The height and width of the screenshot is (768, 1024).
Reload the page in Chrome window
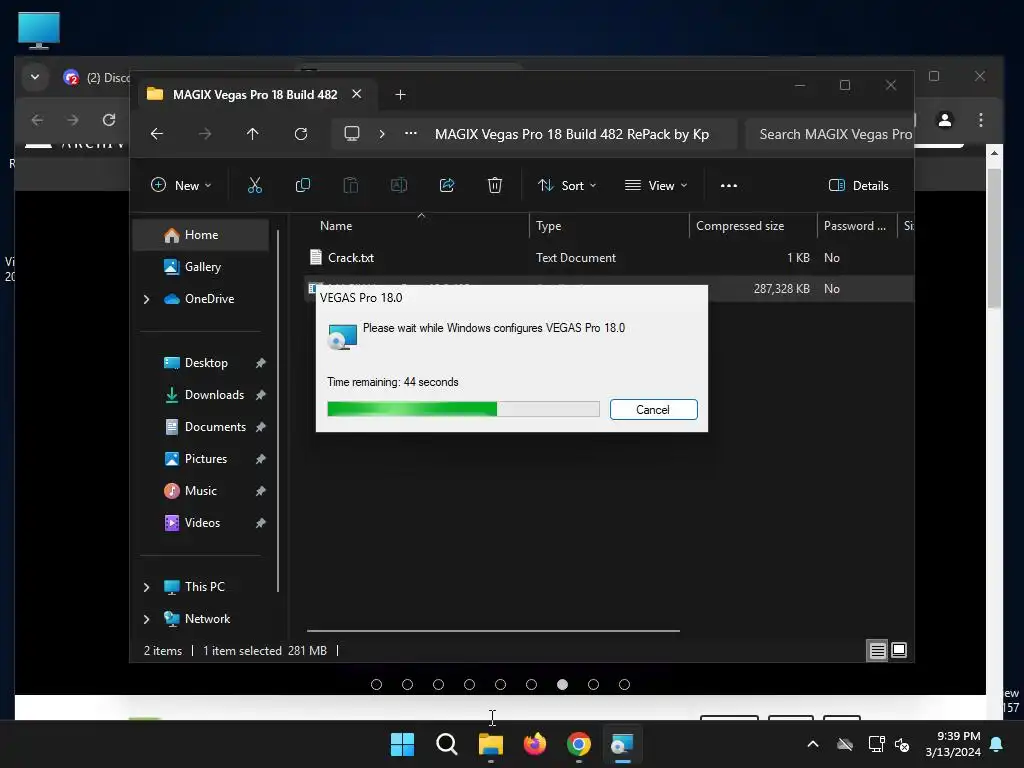[109, 120]
